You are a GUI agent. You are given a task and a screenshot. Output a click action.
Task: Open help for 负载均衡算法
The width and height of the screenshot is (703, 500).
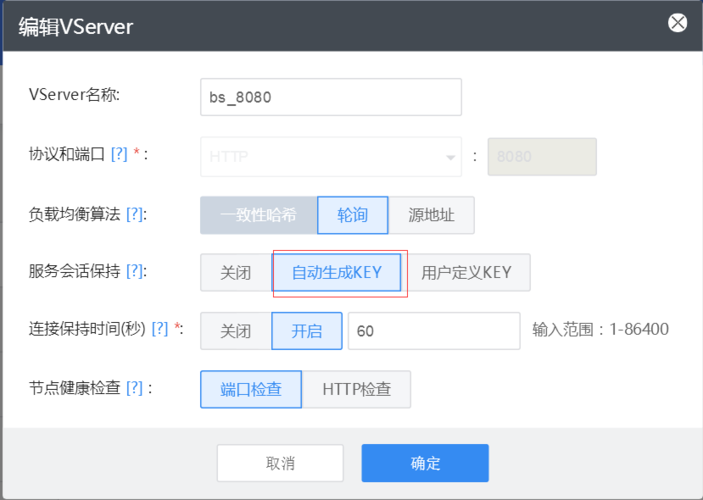click(135, 214)
